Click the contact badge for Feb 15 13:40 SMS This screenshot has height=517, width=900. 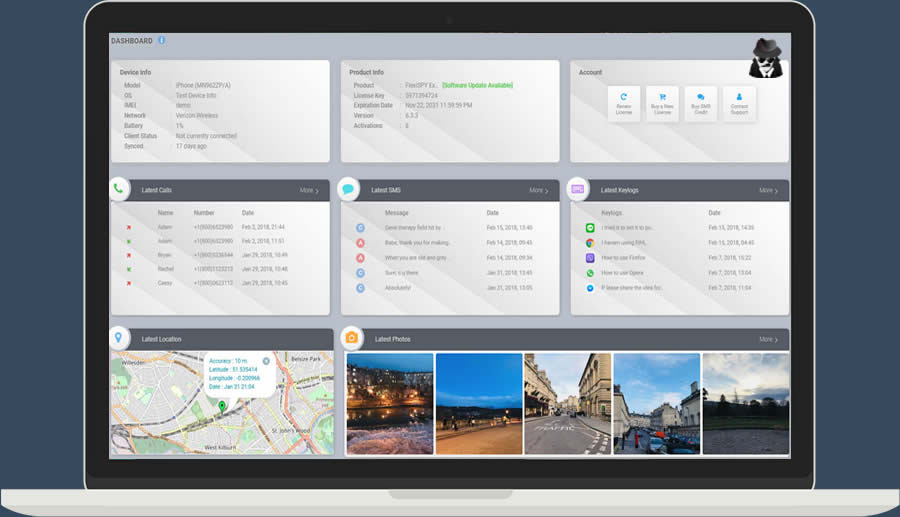point(360,228)
